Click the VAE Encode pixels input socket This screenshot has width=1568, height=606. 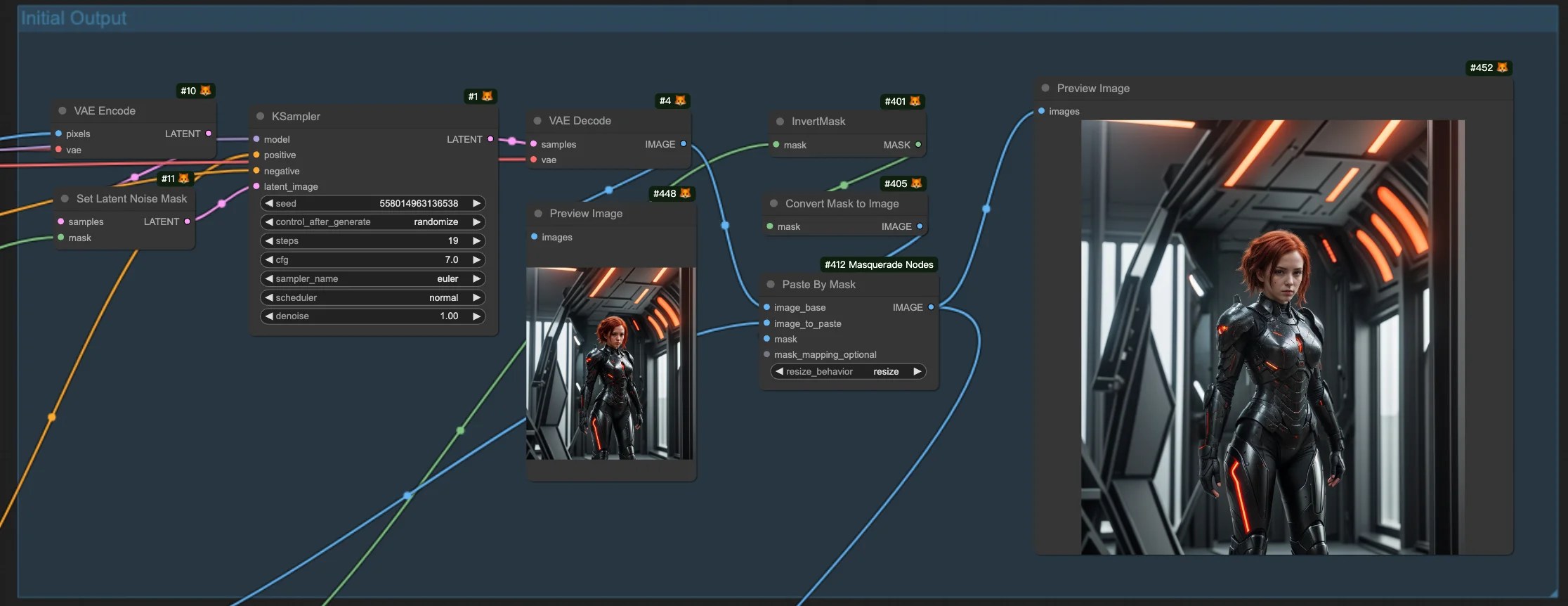pos(59,134)
